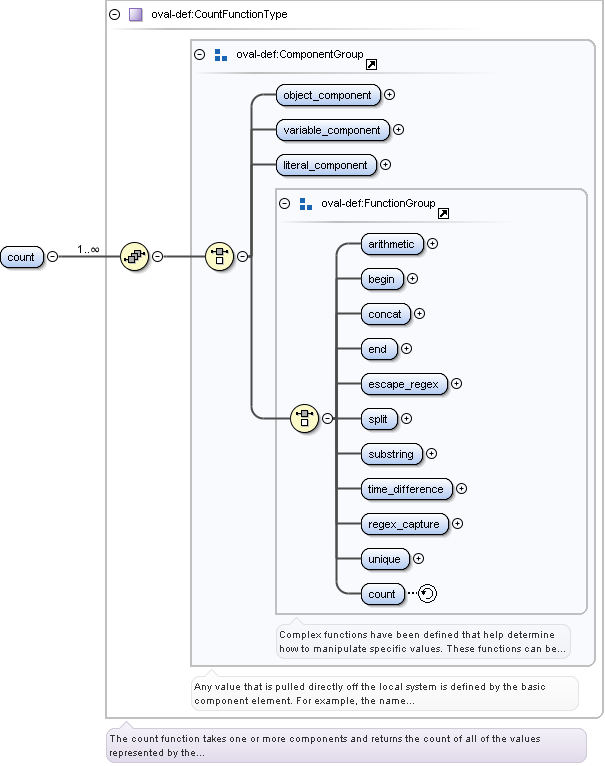Select the regex_capture element node
Screen dimensions: 605x766
pos(405,524)
